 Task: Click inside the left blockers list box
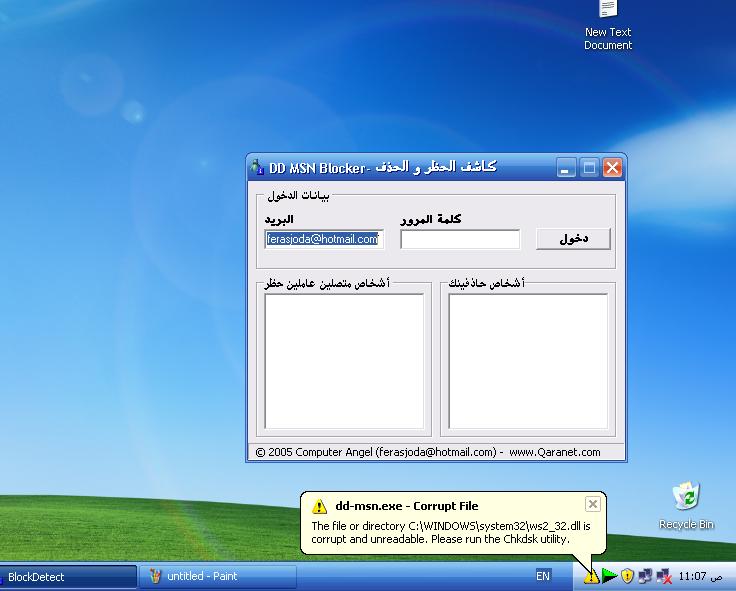tap(344, 361)
